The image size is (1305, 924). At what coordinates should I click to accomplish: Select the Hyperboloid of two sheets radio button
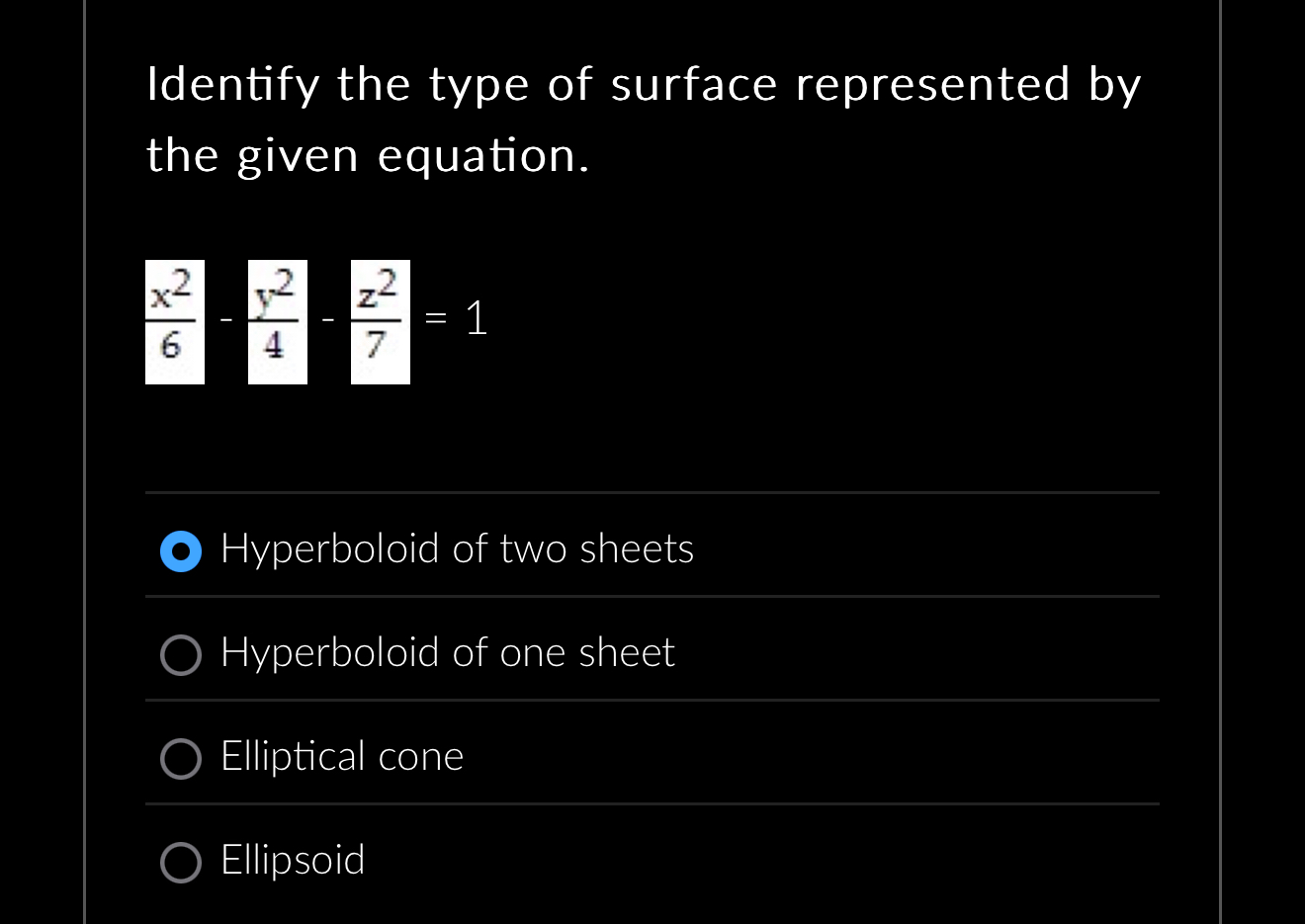(180, 550)
